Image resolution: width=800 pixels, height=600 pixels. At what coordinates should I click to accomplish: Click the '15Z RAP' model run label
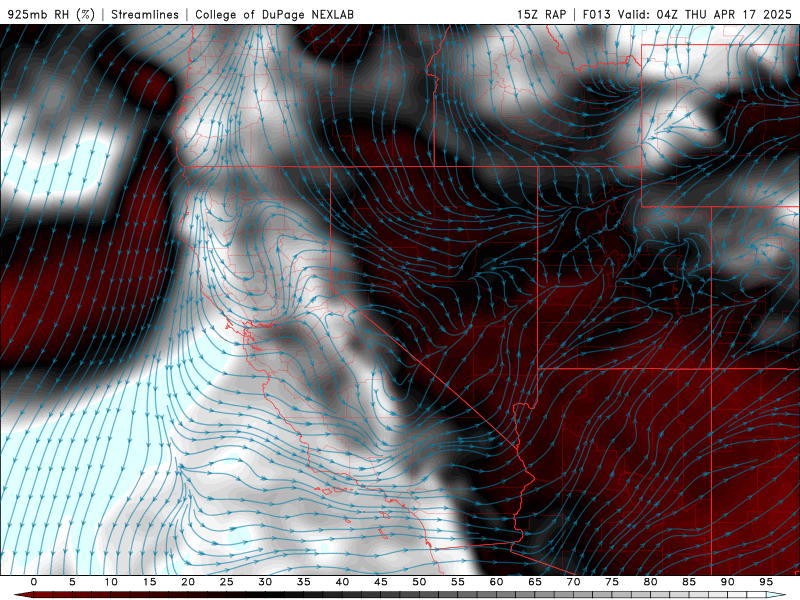pyautogui.click(x=541, y=14)
